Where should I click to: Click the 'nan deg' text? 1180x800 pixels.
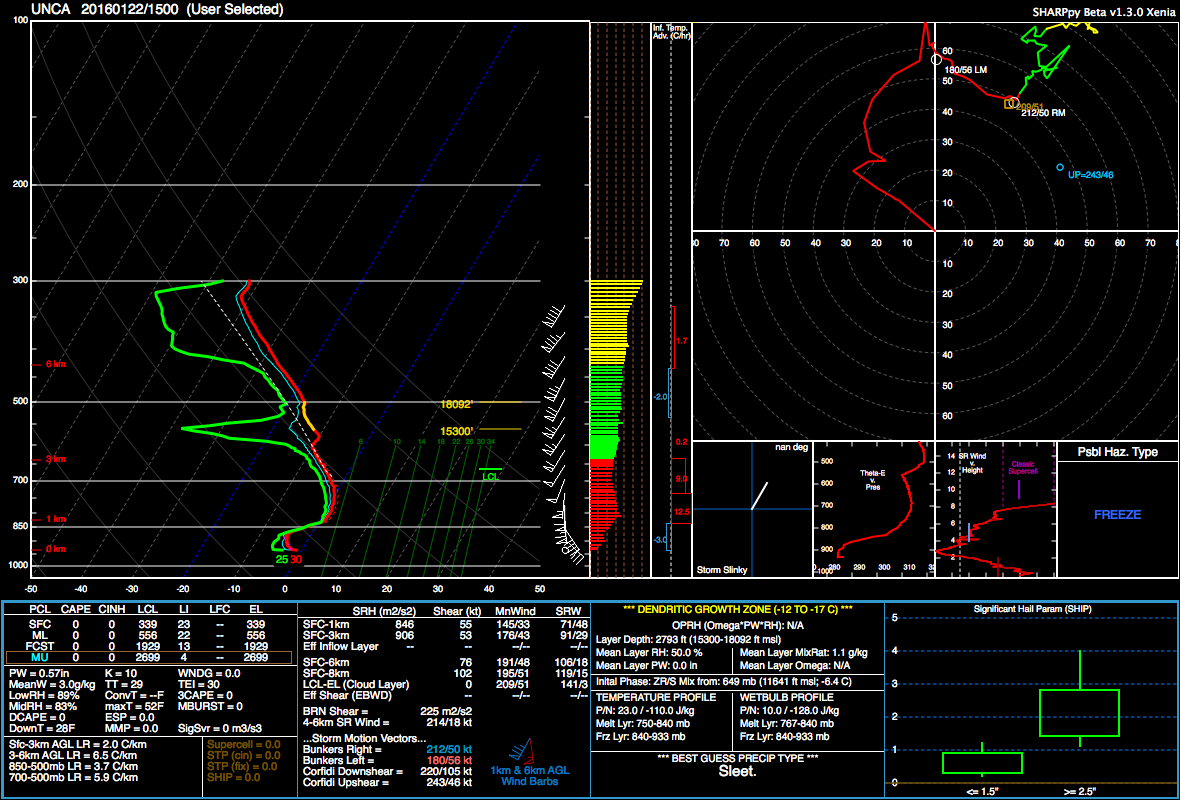point(792,448)
